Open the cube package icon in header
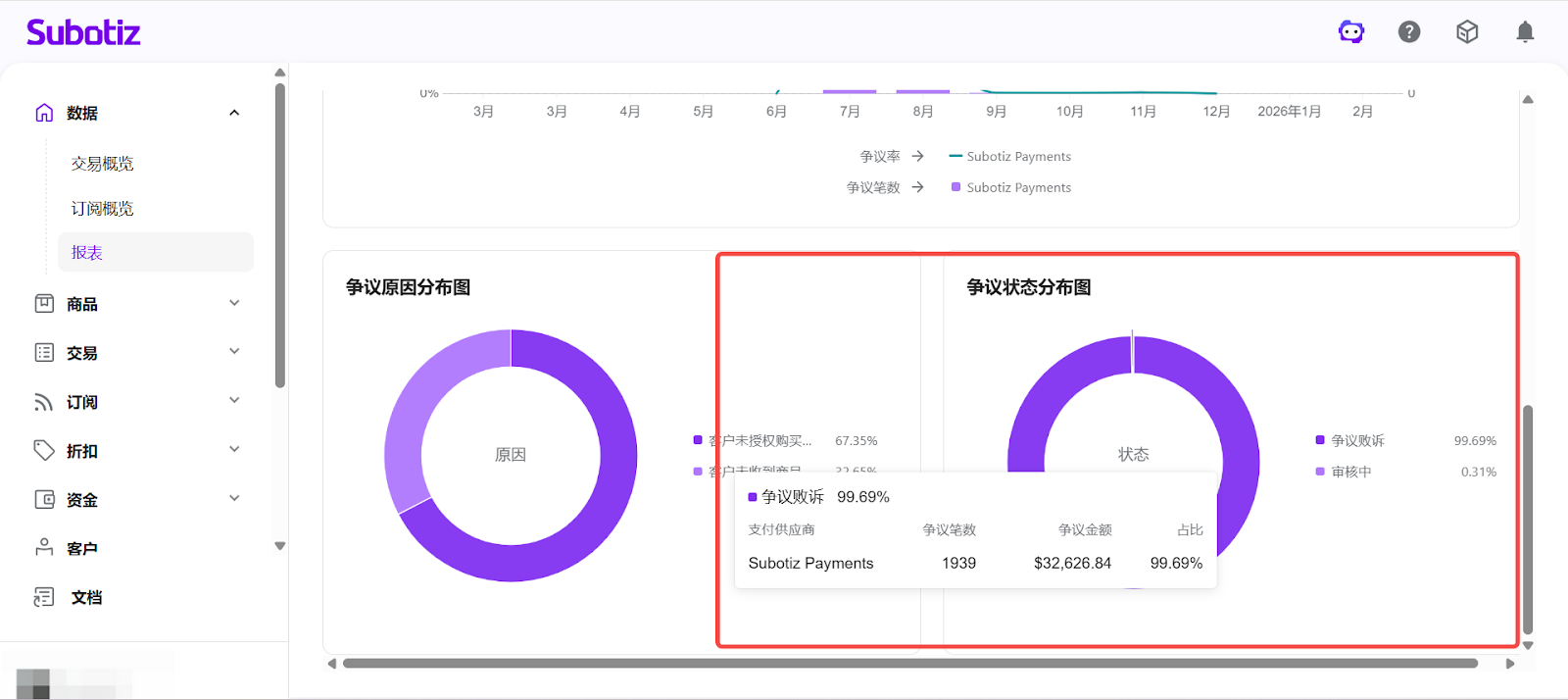Screen dimensions: 1568x700 (x=1467, y=32)
